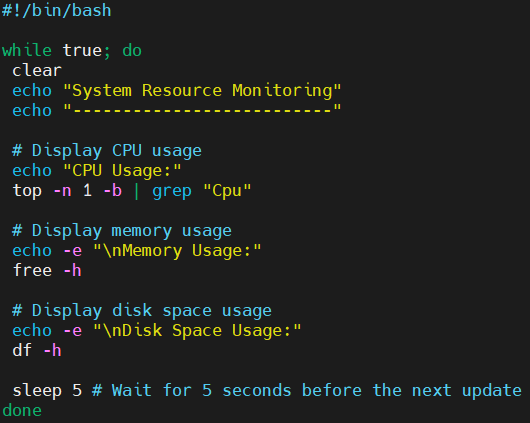Click the "done" keyword
530x423 pixels.
[x=22, y=410]
